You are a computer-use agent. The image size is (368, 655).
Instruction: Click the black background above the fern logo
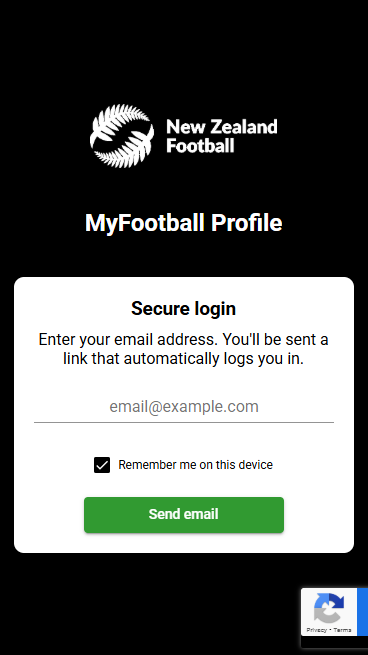coord(184,50)
